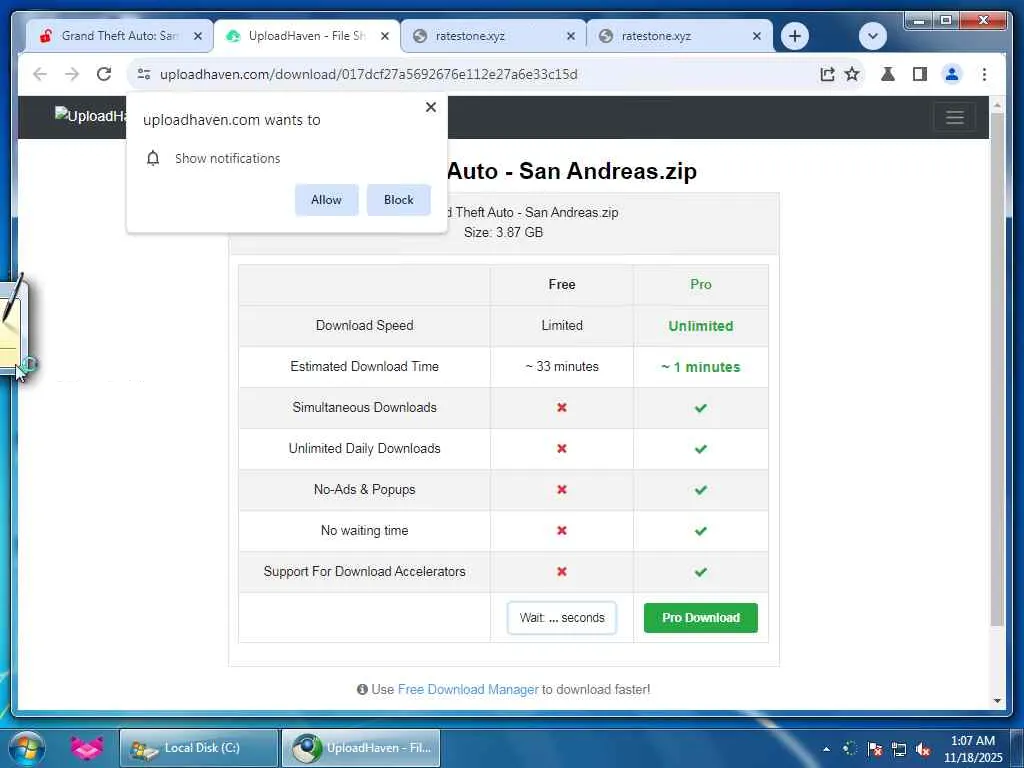Expand the UploadHaven hamburger menu
The height and width of the screenshot is (768, 1024).
pyautogui.click(x=955, y=118)
